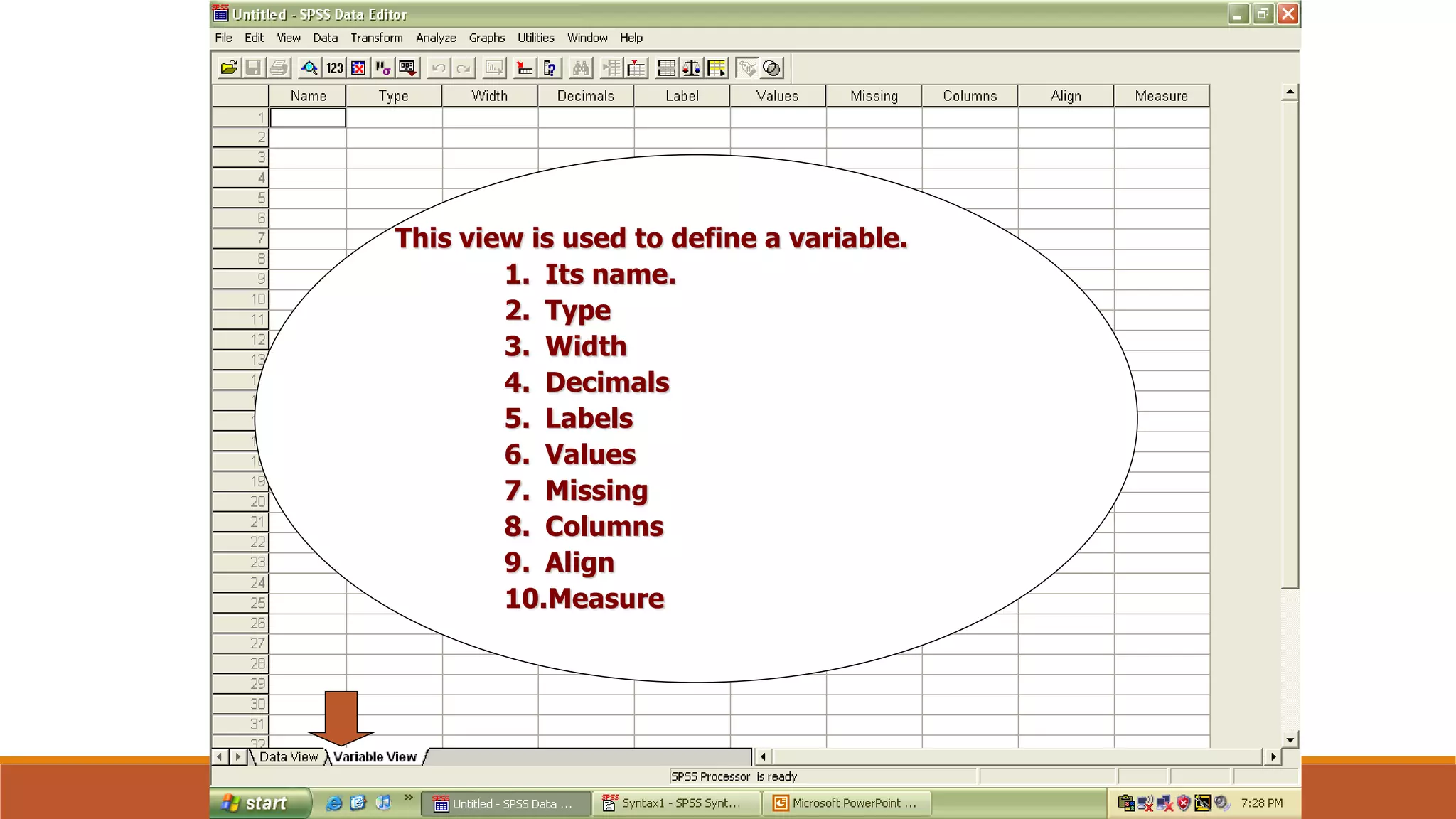Click the Weight Cases scales icon

click(x=692, y=68)
